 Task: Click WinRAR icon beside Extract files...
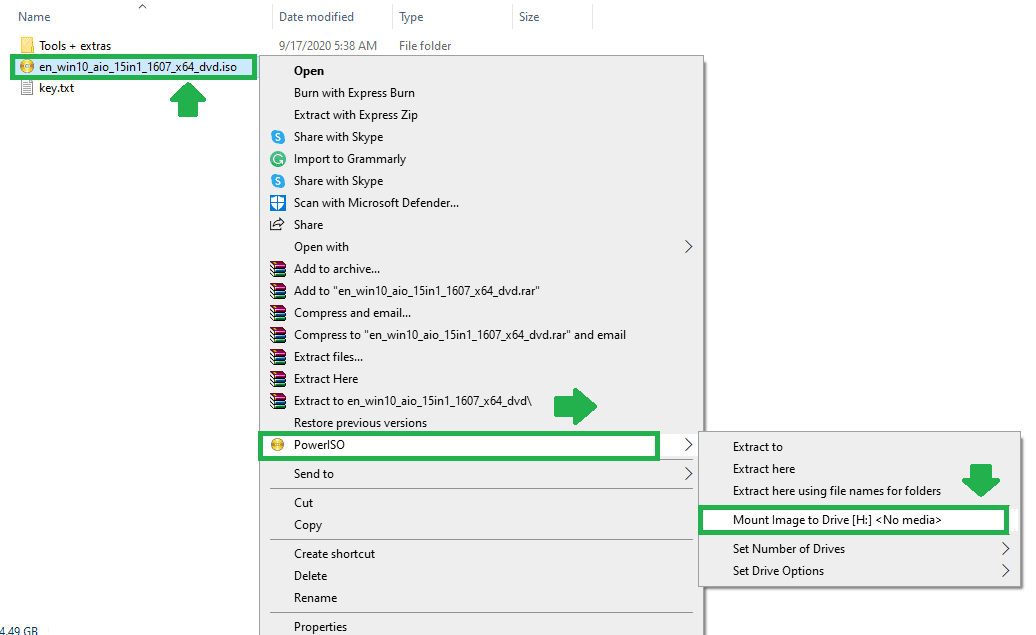click(x=278, y=357)
